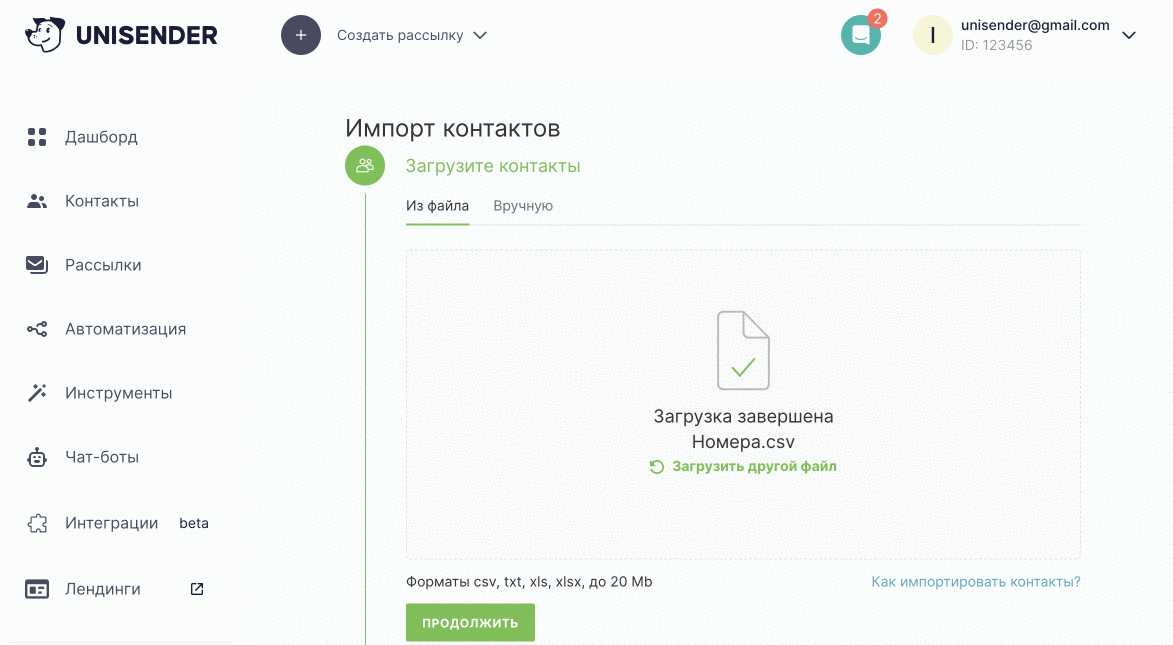Viewport: 1173px width, 645px height.
Task: Click the Форматы csv, txt, xls, xlsx text
Action: 529,581
